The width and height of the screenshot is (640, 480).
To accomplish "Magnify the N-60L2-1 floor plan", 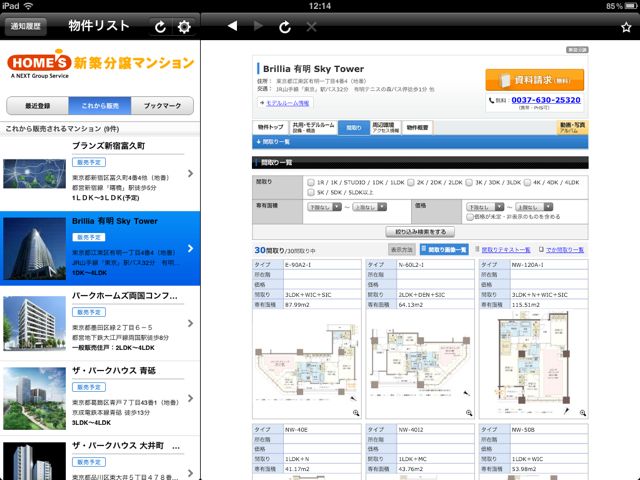I will point(469,413).
